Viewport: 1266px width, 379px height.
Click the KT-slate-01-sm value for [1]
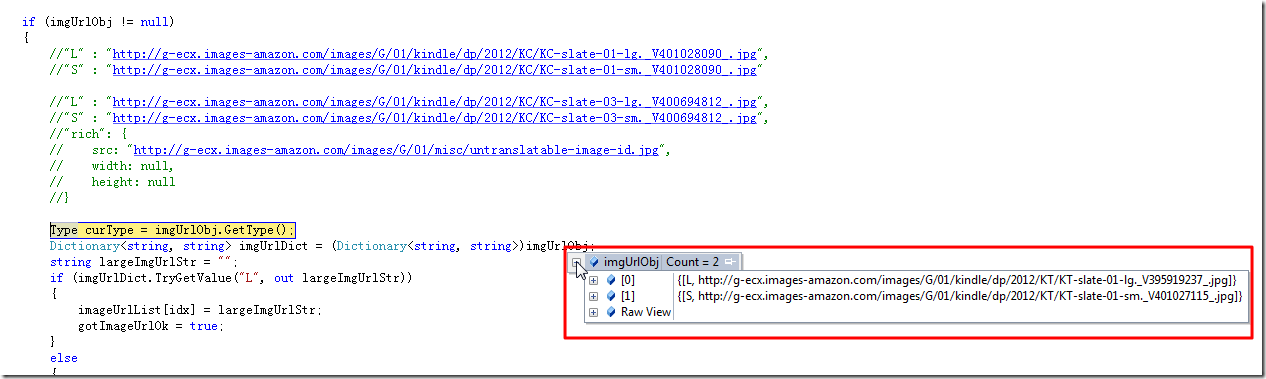tap(959, 296)
